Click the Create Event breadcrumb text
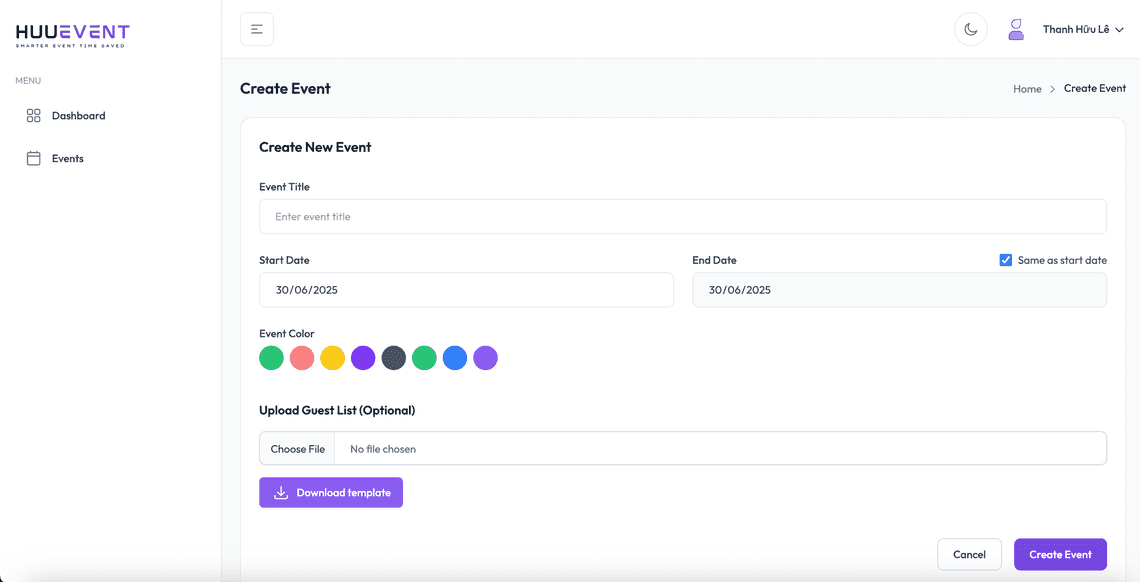 pyautogui.click(x=1094, y=89)
